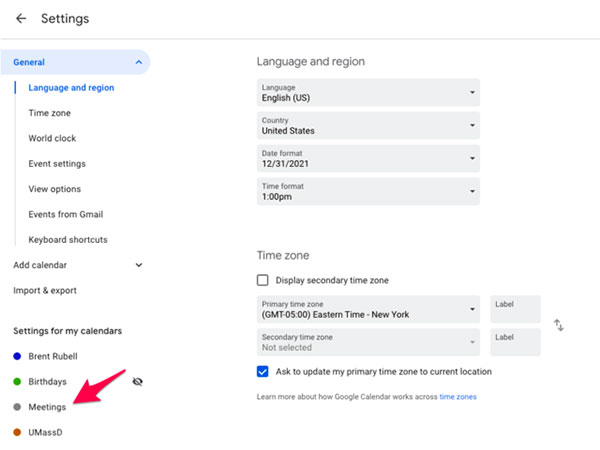The width and height of the screenshot is (600, 450).
Task: Open the Language dropdown
Action: 367,93
